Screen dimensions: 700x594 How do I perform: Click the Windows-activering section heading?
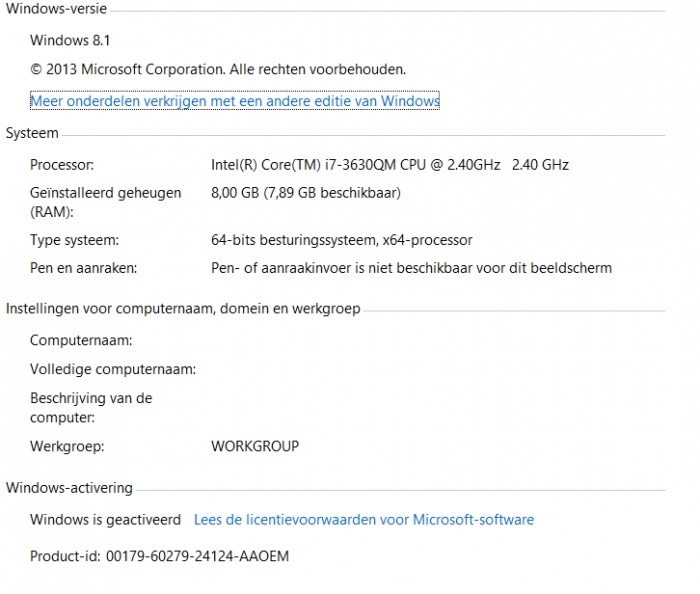click(69, 488)
